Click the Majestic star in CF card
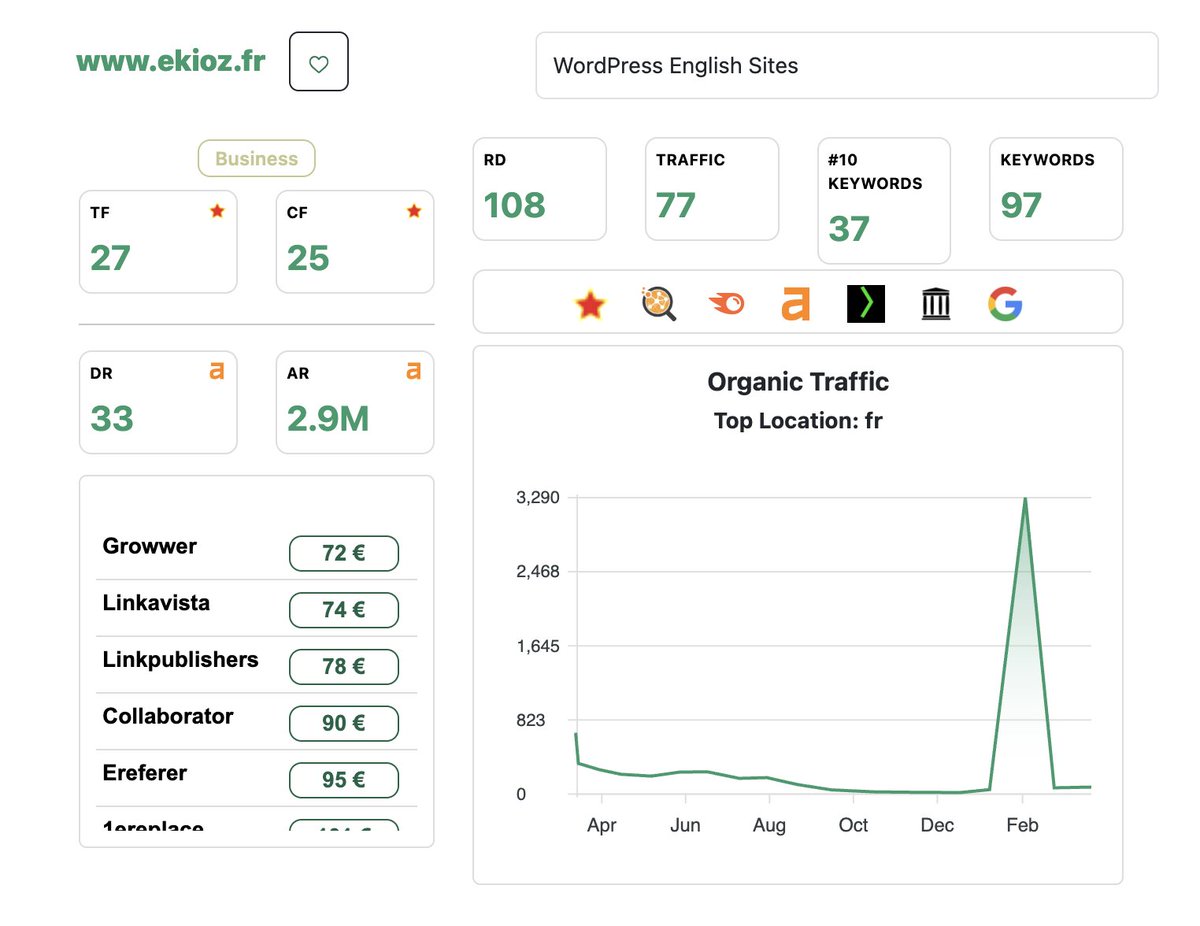The image size is (1200, 926). 414,211
